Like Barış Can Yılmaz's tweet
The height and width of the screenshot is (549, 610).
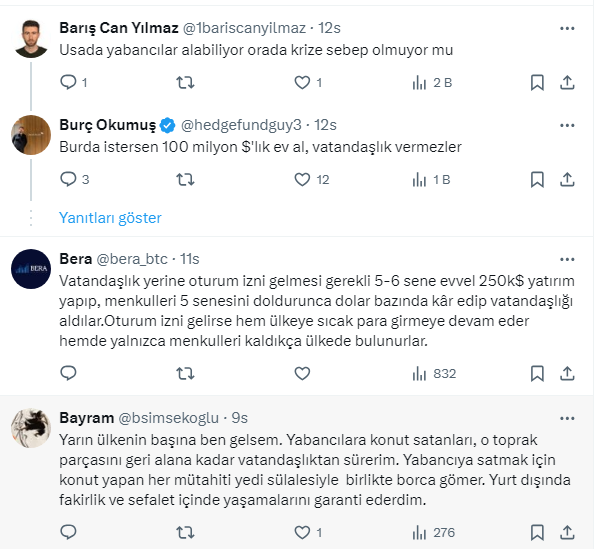click(x=303, y=82)
